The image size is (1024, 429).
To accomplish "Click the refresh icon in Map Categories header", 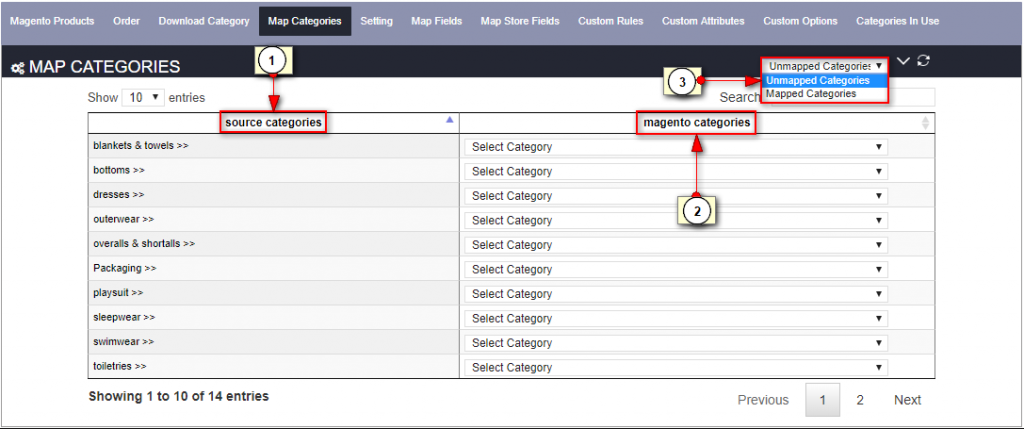I will click(x=923, y=61).
